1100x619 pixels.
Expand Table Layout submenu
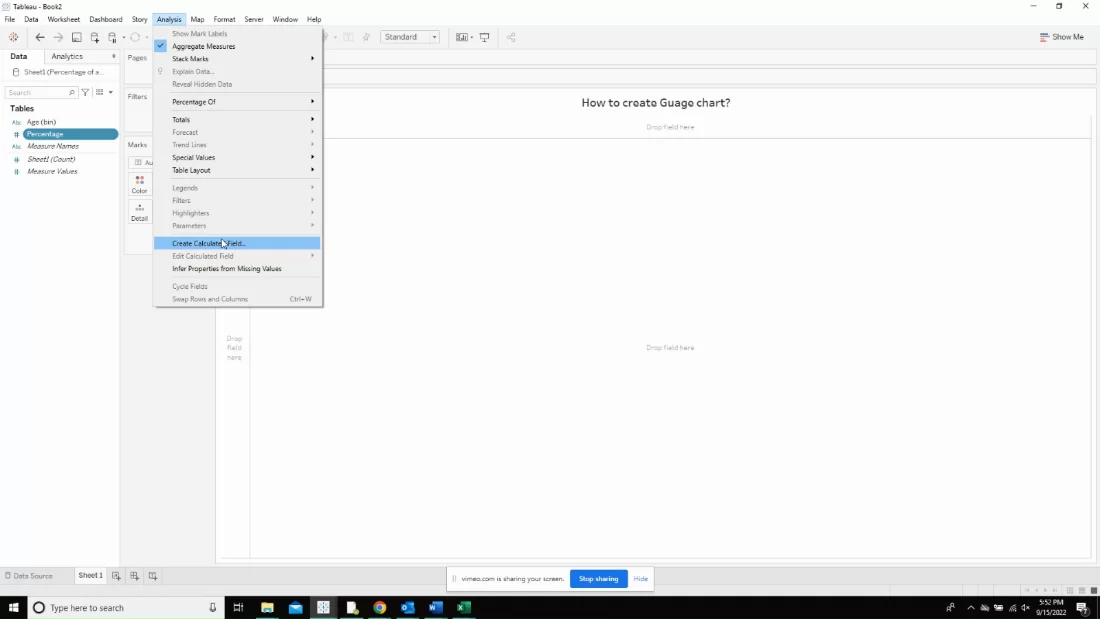(x=237, y=170)
